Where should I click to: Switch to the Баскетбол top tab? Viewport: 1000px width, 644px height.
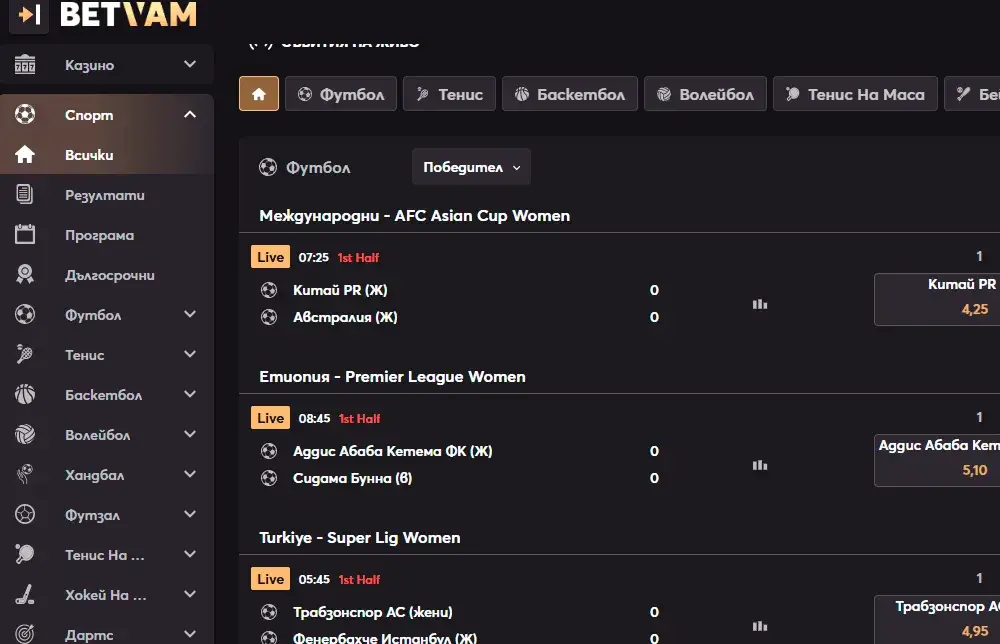point(570,94)
